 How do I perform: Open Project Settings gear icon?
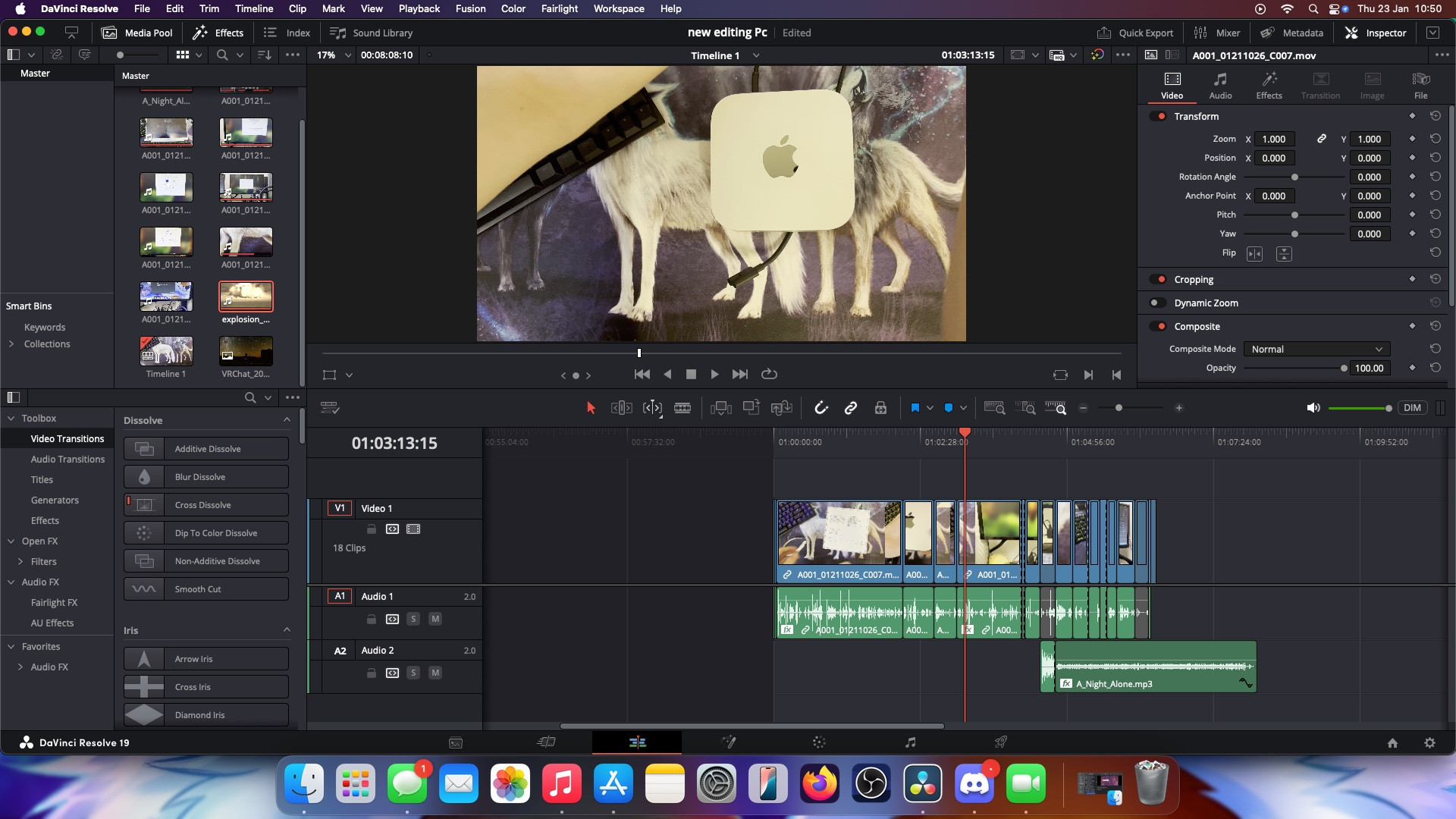tap(1429, 743)
